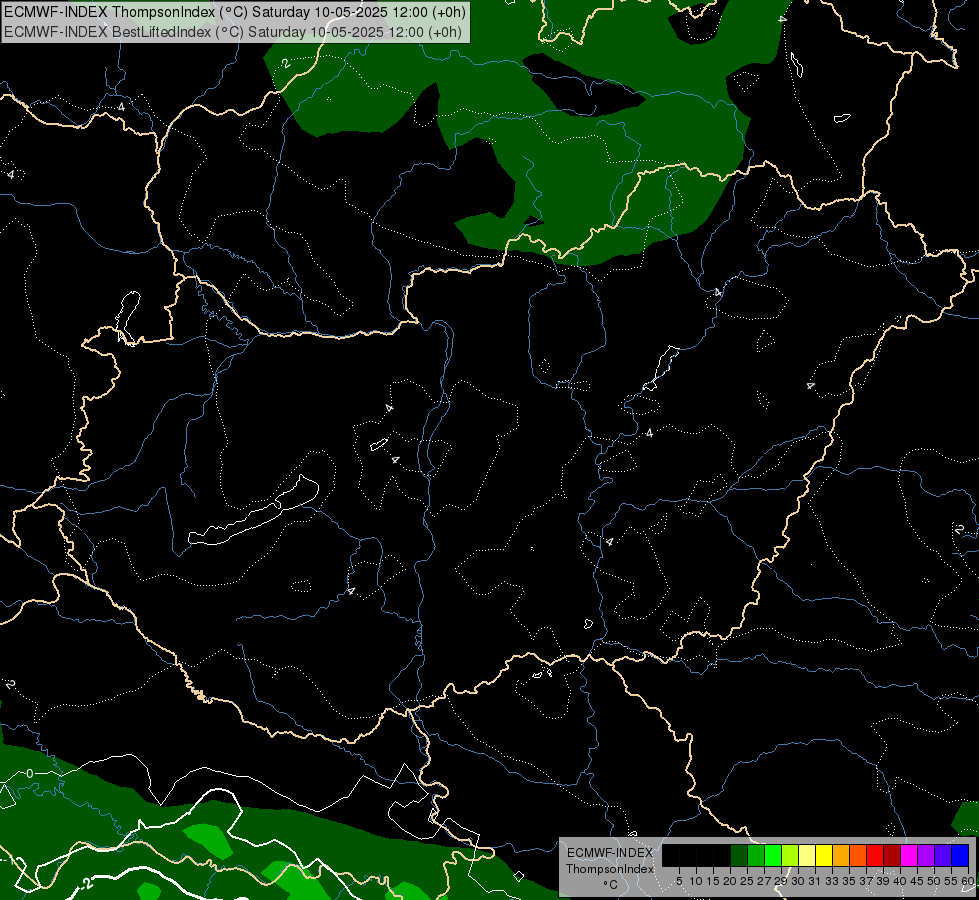The image size is (979, 900).
Task: Click the bright green 27–29 legend swatch
Action: click(773, 855)
